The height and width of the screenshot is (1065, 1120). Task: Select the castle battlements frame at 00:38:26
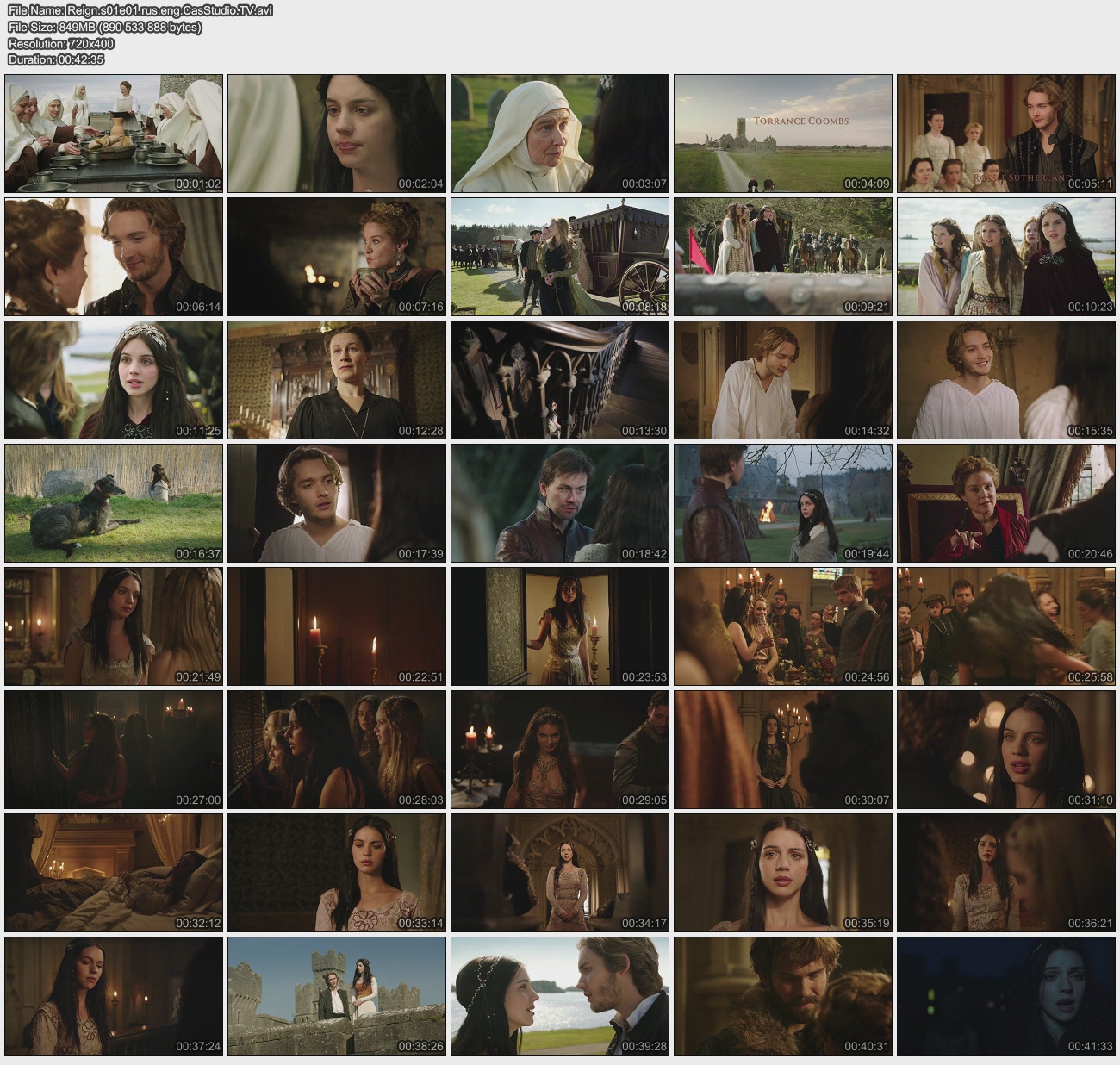coord(337,996)
